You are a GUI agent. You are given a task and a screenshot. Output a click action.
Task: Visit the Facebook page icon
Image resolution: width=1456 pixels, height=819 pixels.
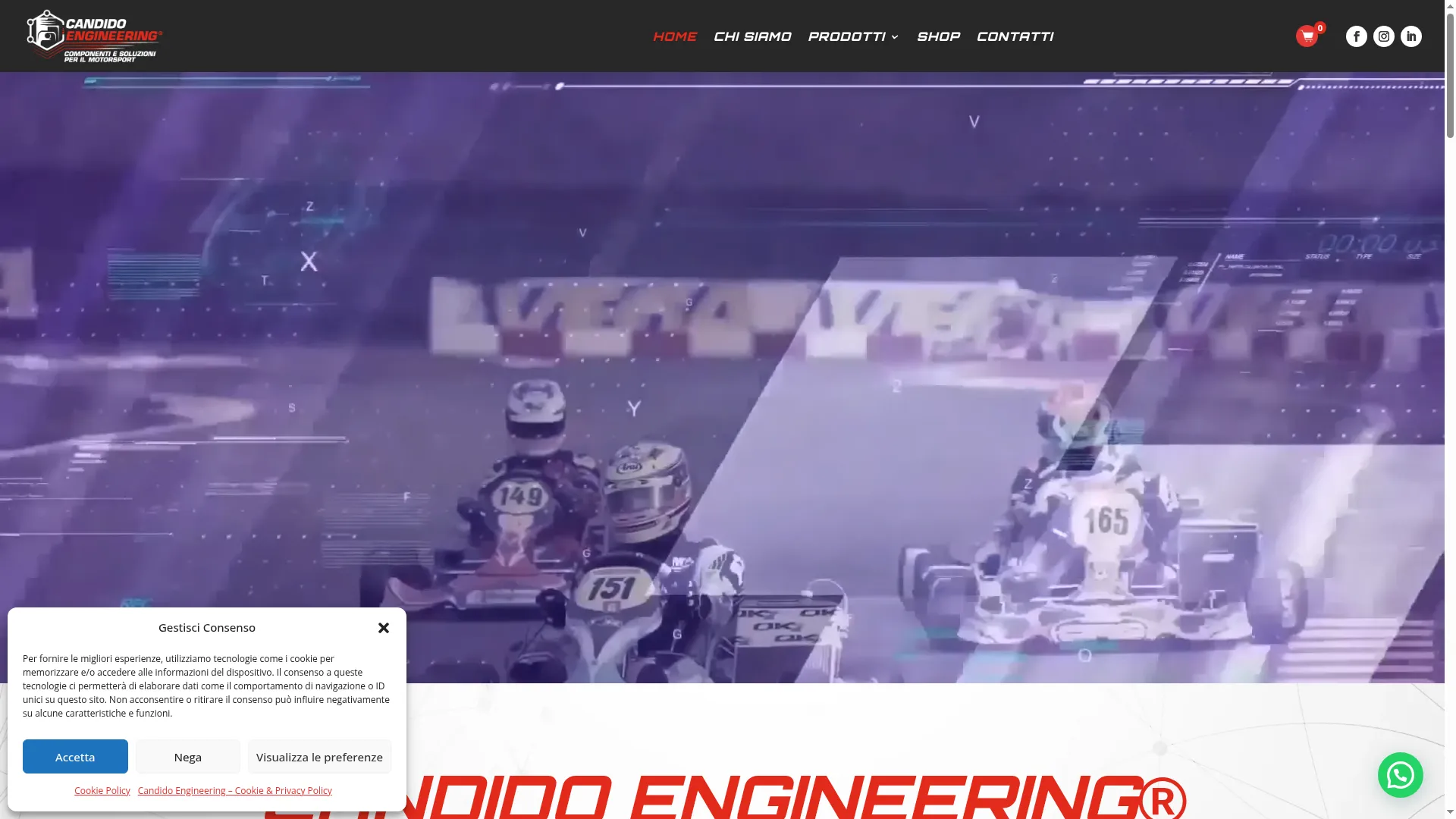1357,36
